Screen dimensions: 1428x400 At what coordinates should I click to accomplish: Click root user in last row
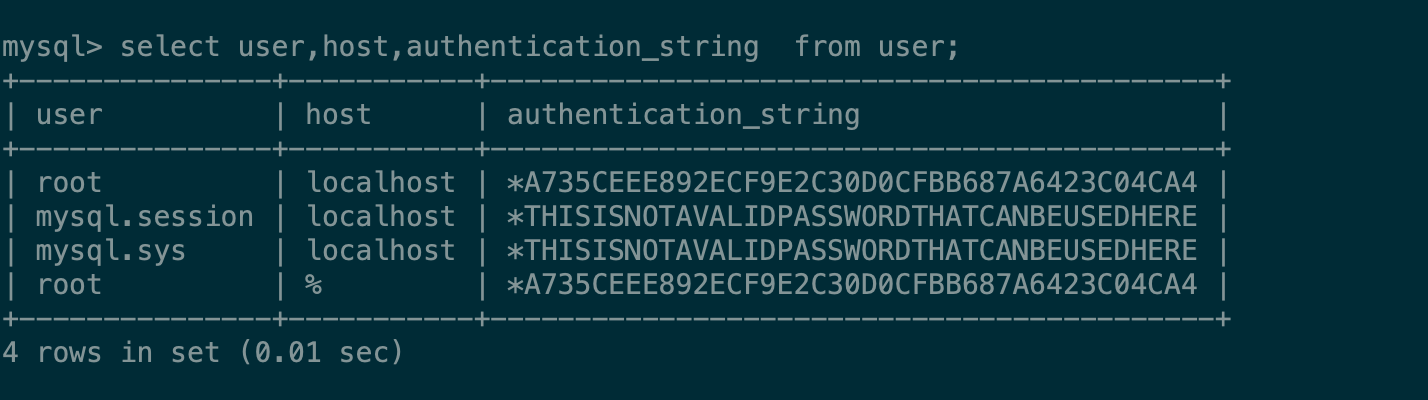pos(69,285)
